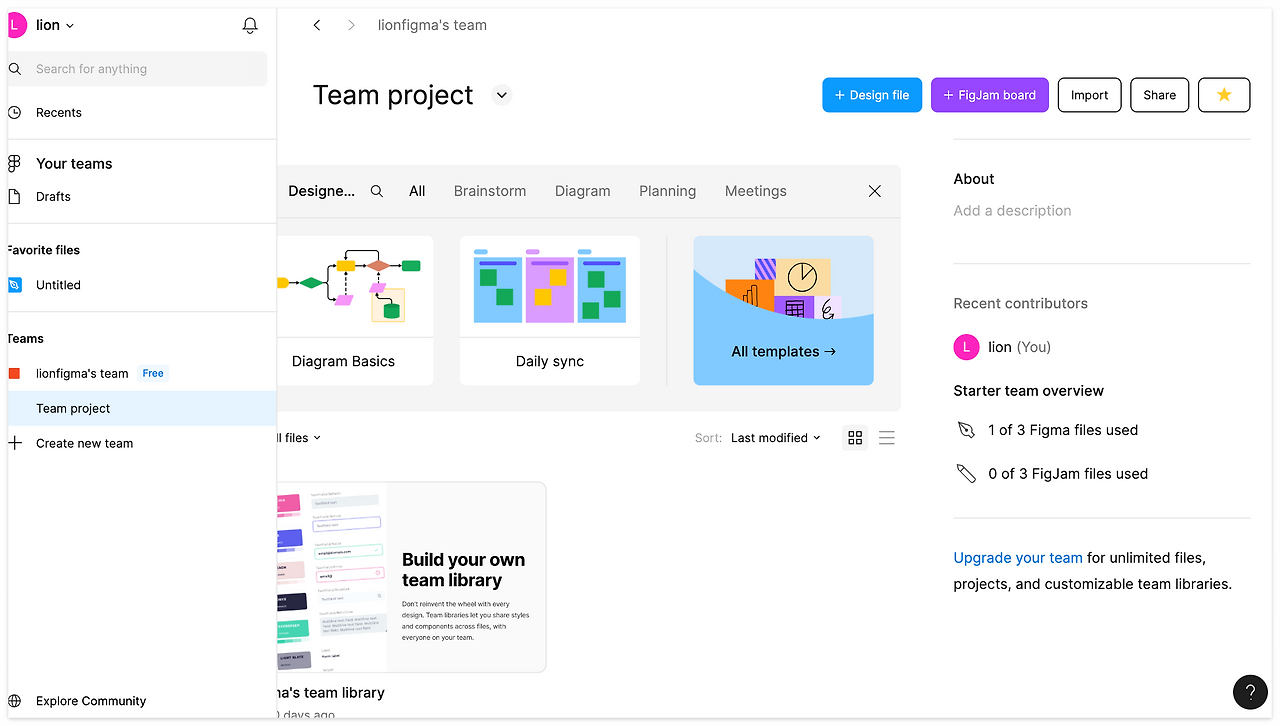Click the templates search magnifier icon
The image size is (1280, 726).
point(377,191)
